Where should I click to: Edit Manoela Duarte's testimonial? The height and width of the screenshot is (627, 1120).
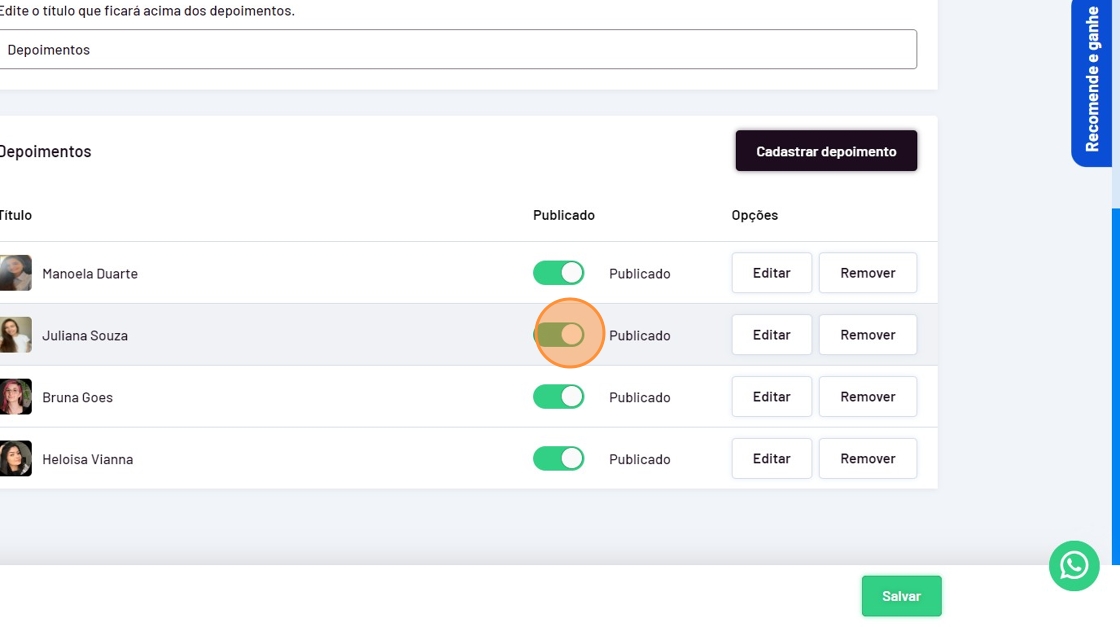pos(771,273)
